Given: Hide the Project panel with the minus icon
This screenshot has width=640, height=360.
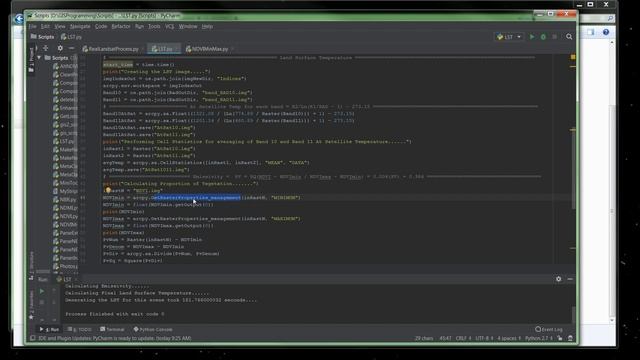Looking at the screenshot, I should pyautogui.click(x=71, y=48).
